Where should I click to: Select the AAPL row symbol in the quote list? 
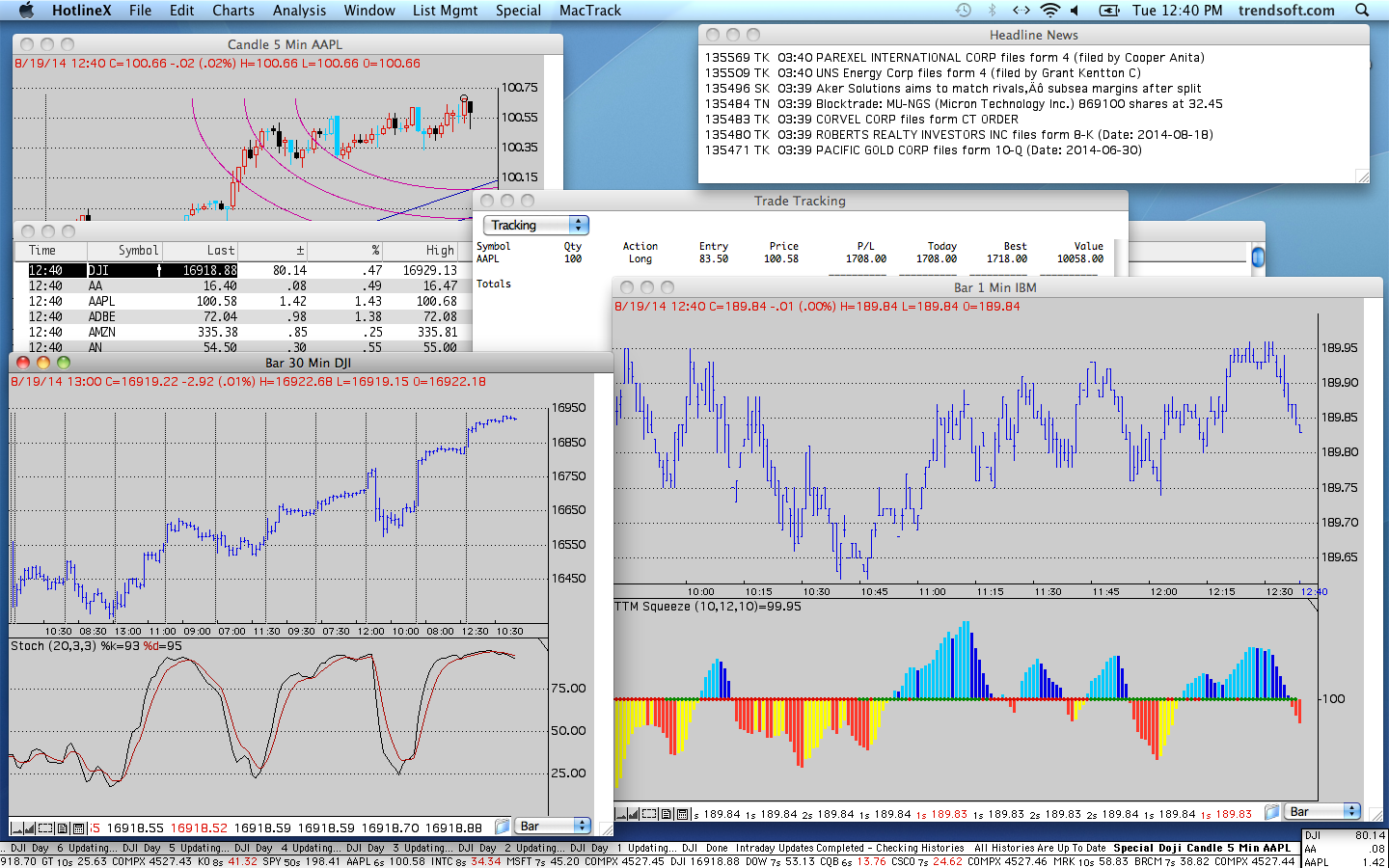pos(102,302)
